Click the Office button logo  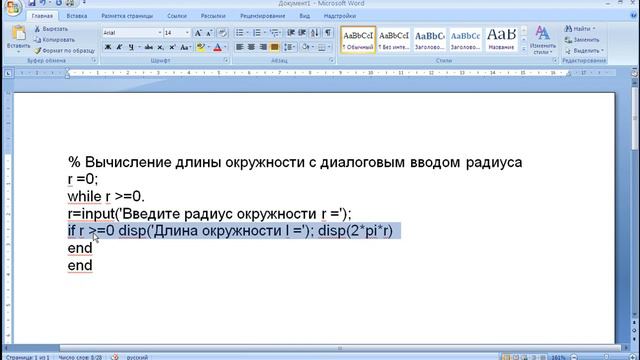(x=12, y=7)
